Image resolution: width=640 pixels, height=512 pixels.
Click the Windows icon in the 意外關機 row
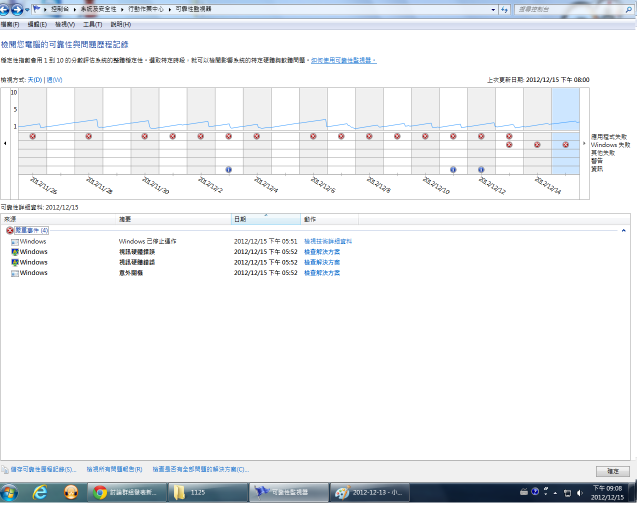(15, 274)
